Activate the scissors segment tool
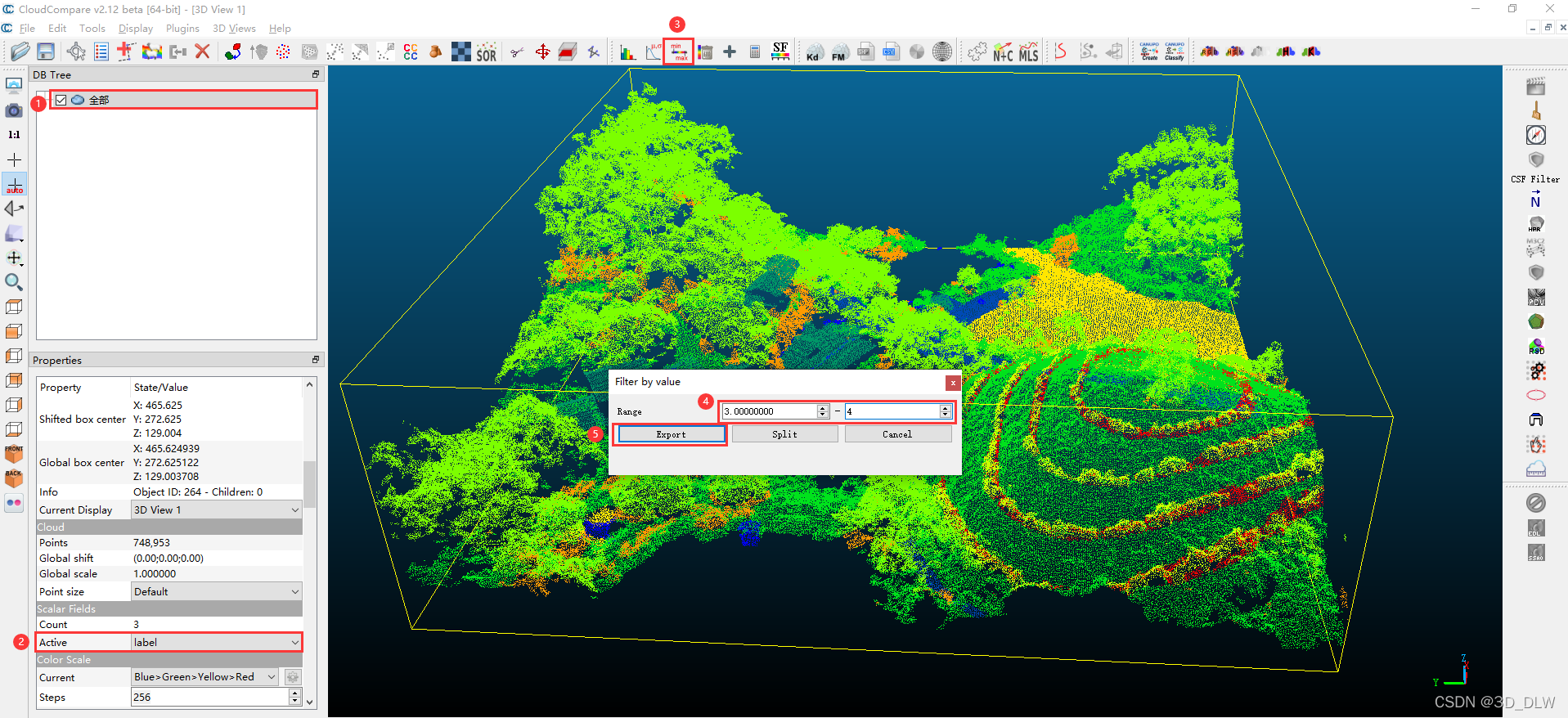 [517, 52]
